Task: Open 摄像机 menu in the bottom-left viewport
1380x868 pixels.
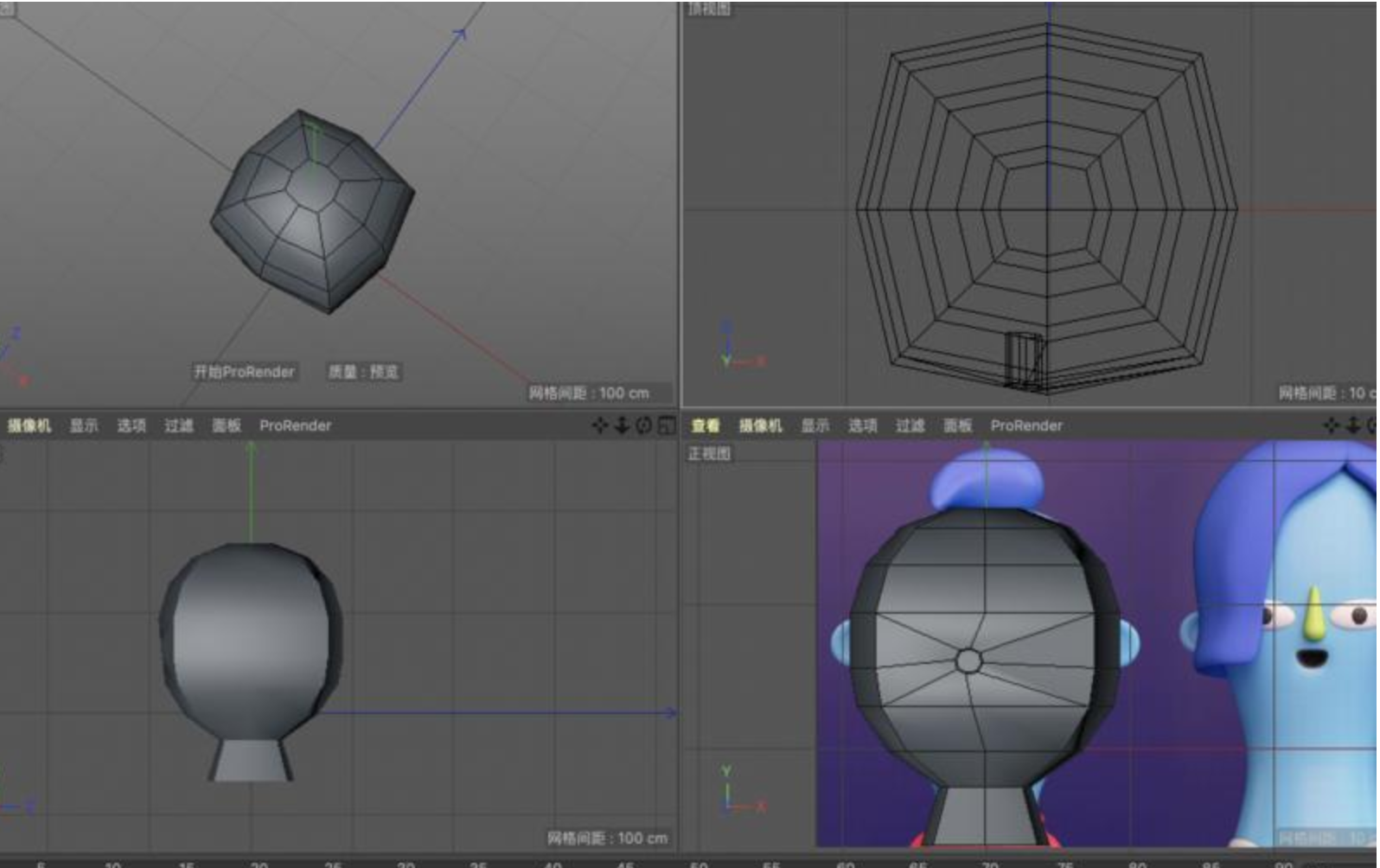Action: [x=29, y=425]
